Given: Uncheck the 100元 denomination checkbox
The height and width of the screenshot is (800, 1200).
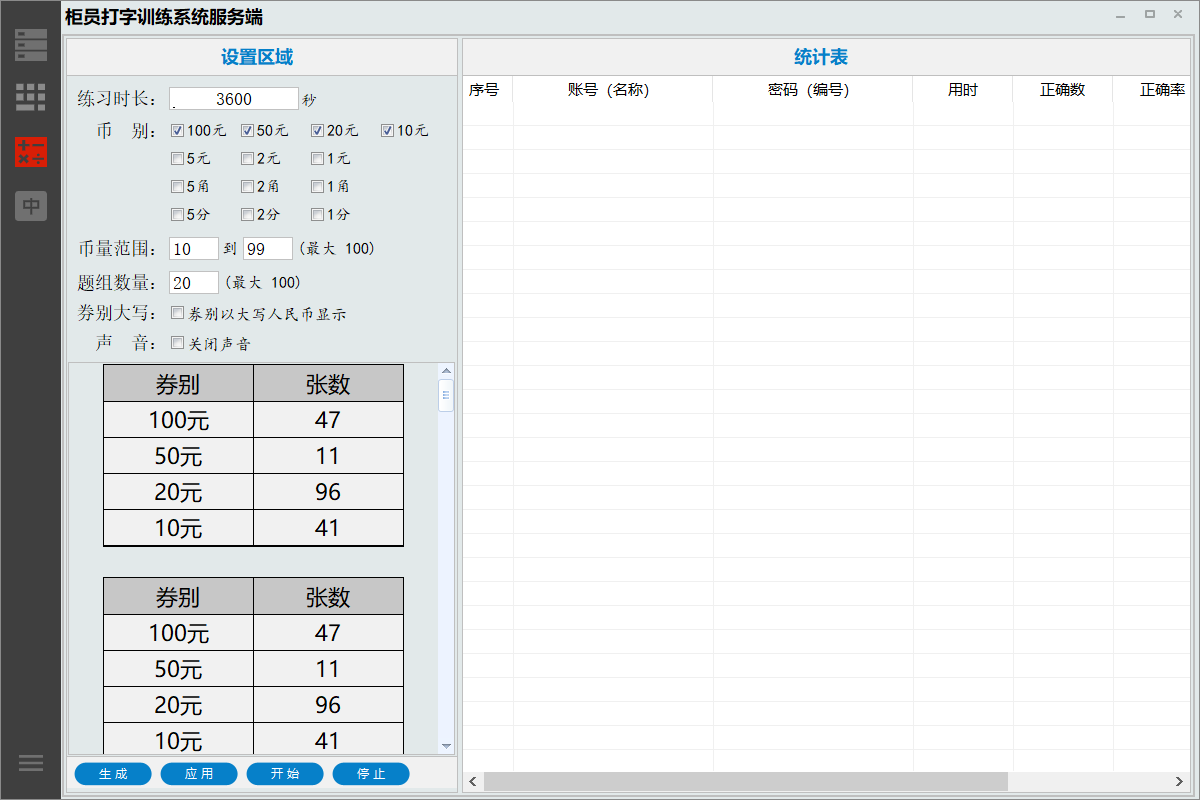Looking at the screenshot, I should pos(177,130).
